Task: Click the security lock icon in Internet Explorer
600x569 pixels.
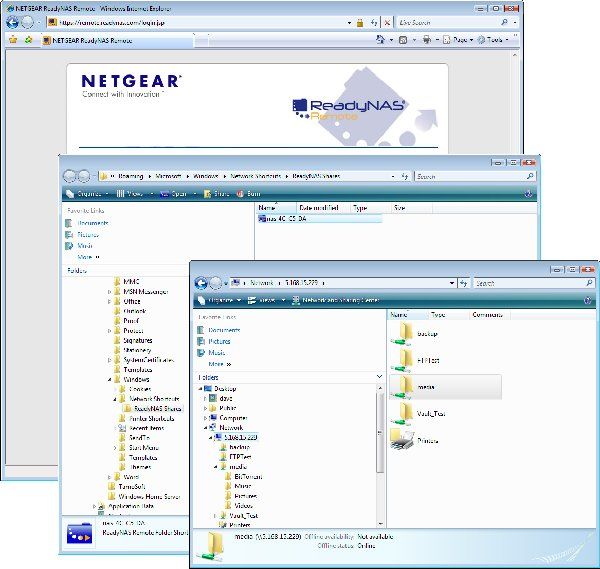Action: 360,23
